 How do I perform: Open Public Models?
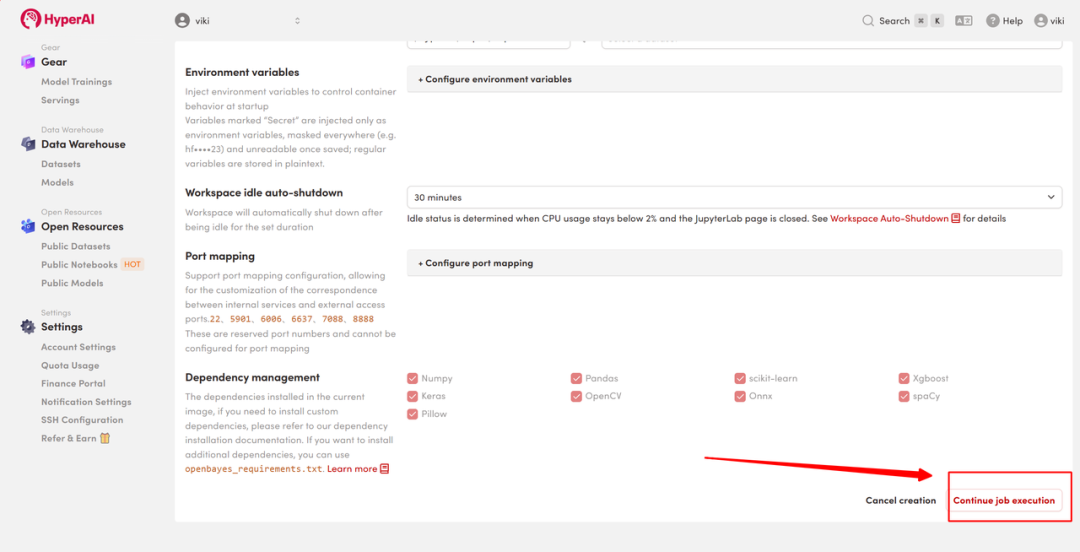point(72,283)
